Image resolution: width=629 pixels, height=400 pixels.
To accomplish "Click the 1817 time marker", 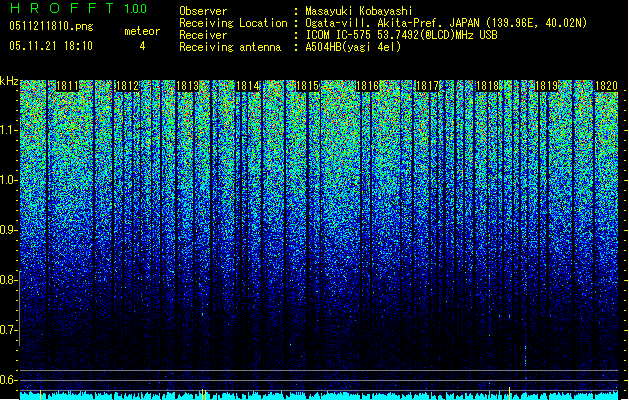I will pyautogui.click(x=428, y=86).
